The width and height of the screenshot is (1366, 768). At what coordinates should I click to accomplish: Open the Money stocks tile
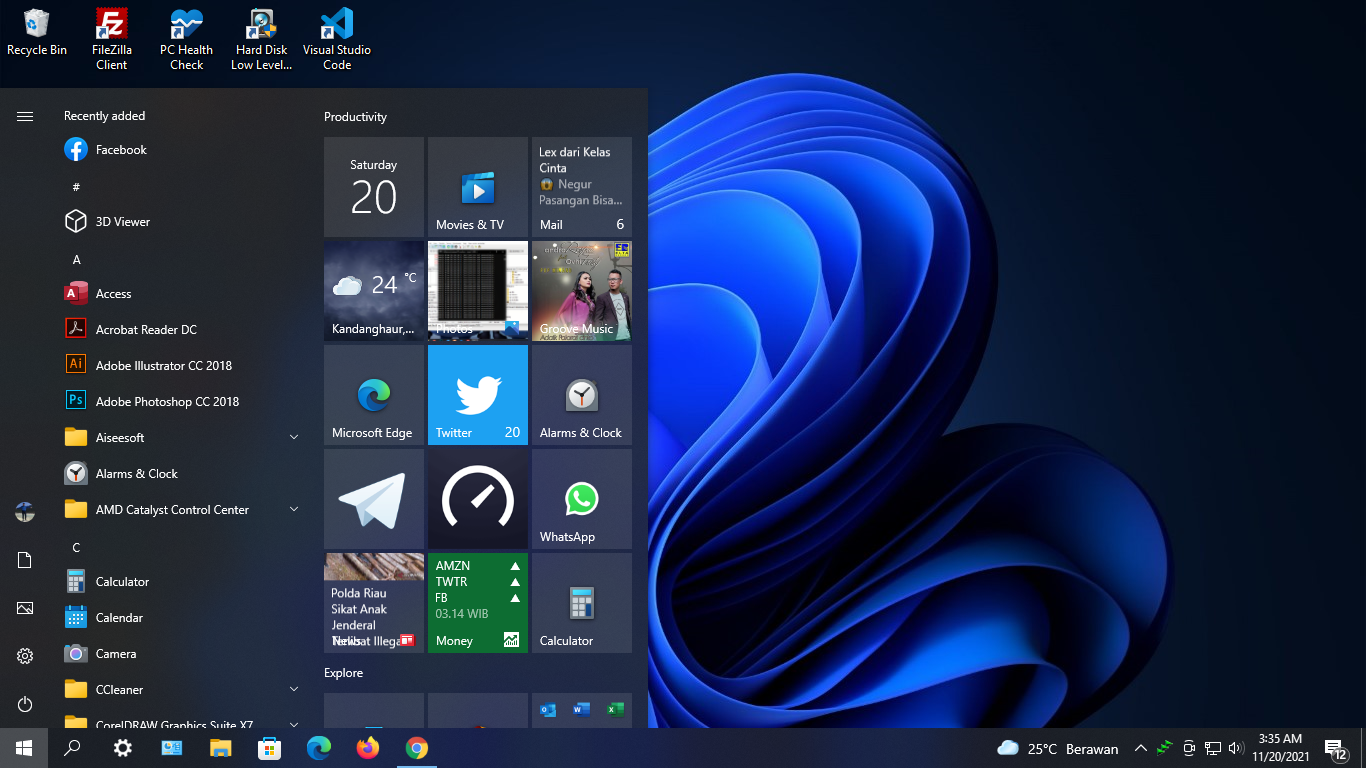(x=478, y=603)
